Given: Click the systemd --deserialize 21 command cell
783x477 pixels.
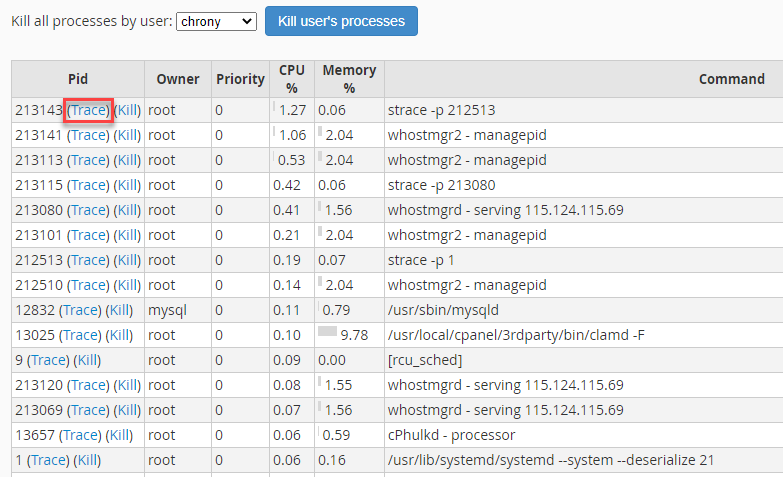Looking at the screenshot, I should click(584, 460).
